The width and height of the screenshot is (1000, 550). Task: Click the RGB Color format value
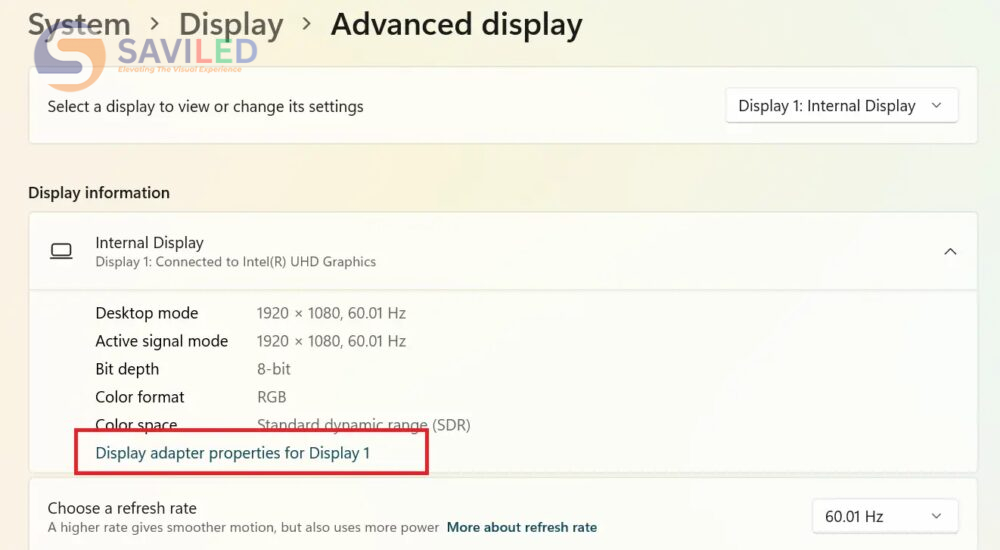point(272,397)
